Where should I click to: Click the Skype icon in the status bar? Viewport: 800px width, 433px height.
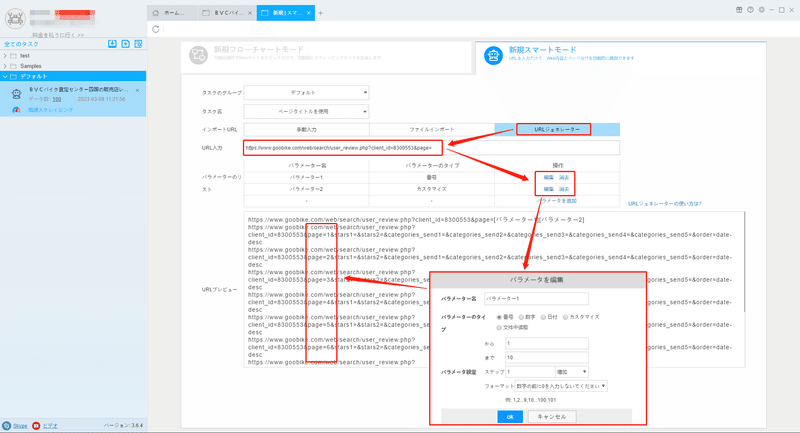(x=7, y=425)
